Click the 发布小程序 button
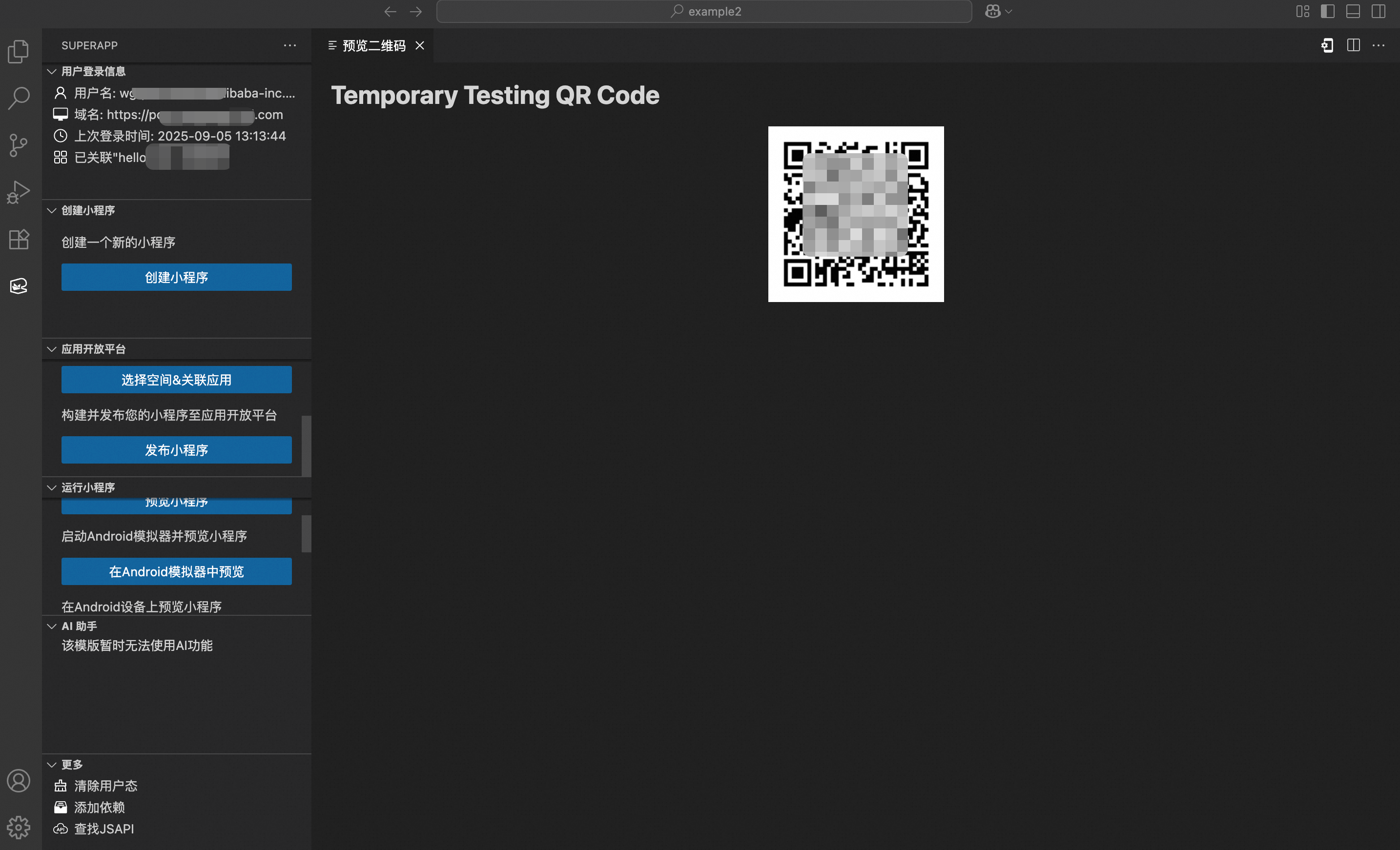Screen dimensions: 1400x850 176,450
